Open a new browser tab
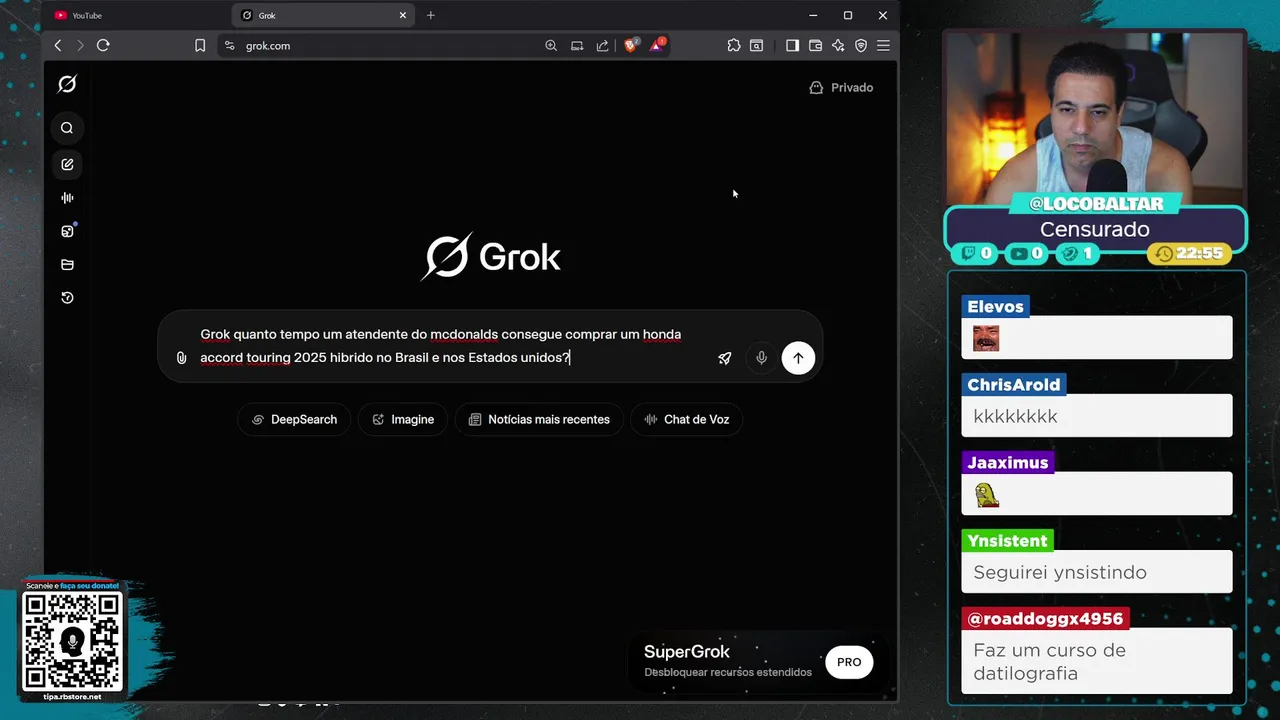 (x=431, y=15)
